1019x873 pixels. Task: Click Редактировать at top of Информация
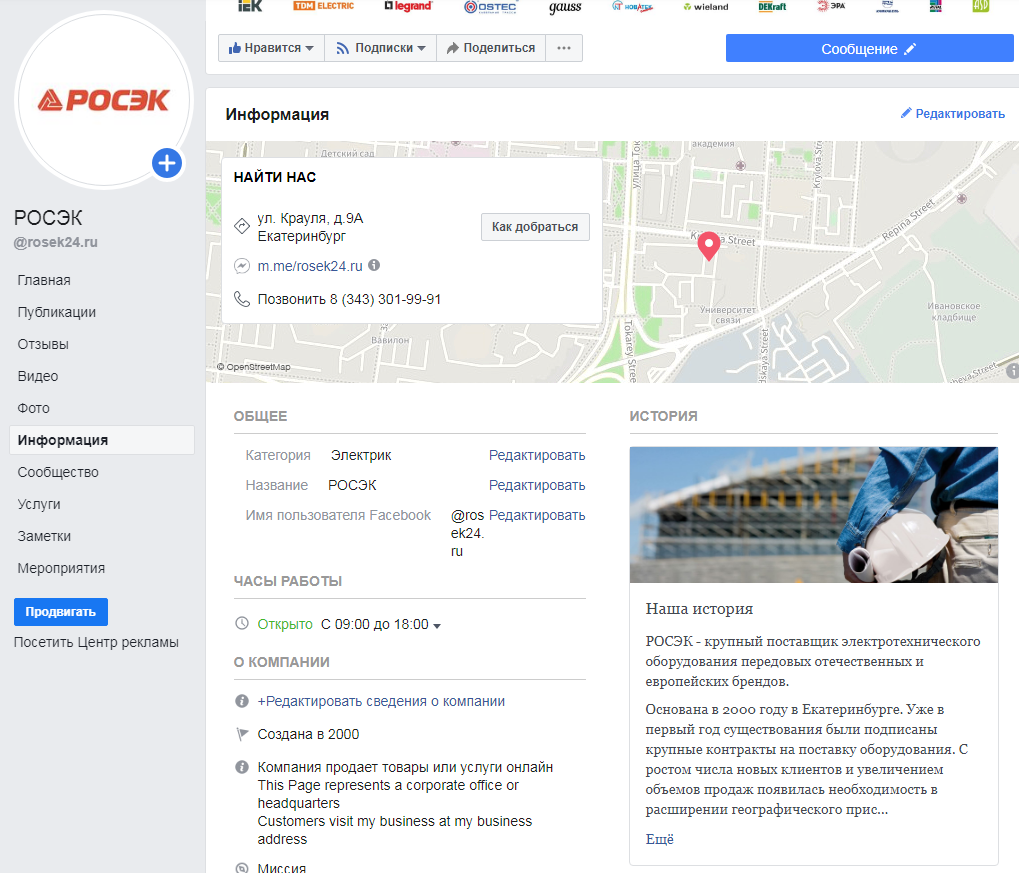pyautogui.click(x=953, y=114)
